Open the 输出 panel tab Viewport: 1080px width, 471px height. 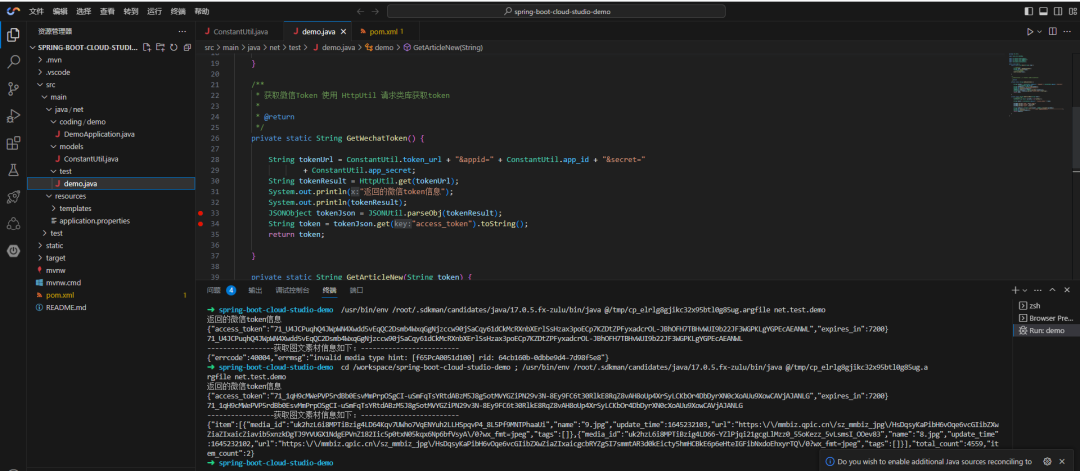pyautogui.click(x=255, y=291)
